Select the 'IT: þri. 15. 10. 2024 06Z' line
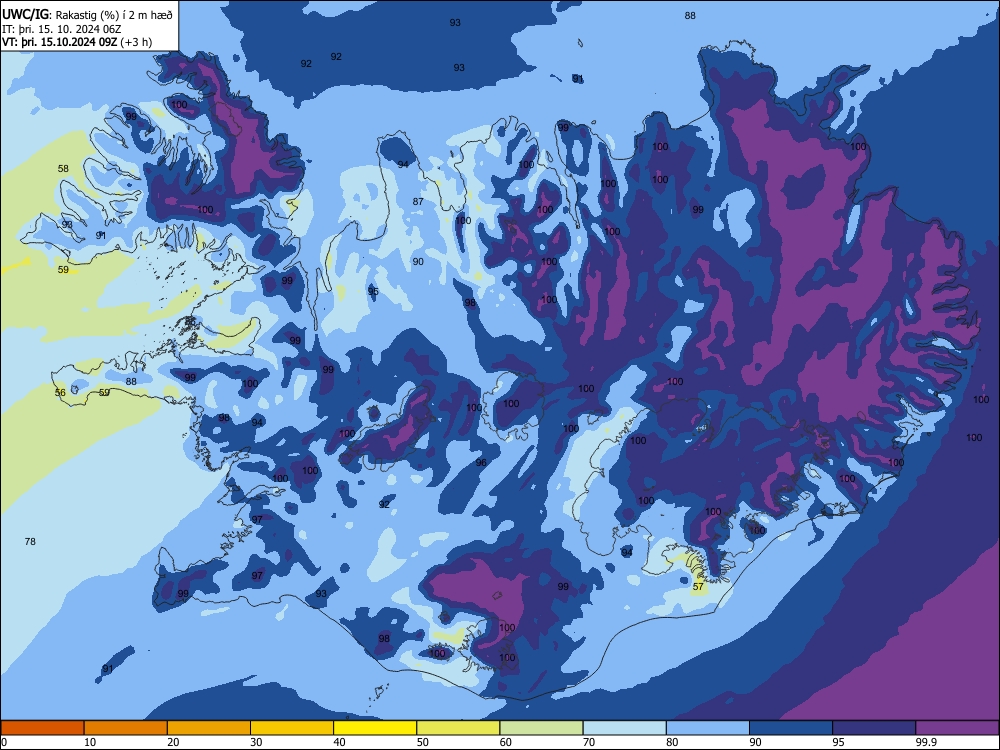 (x=62, y=29)
